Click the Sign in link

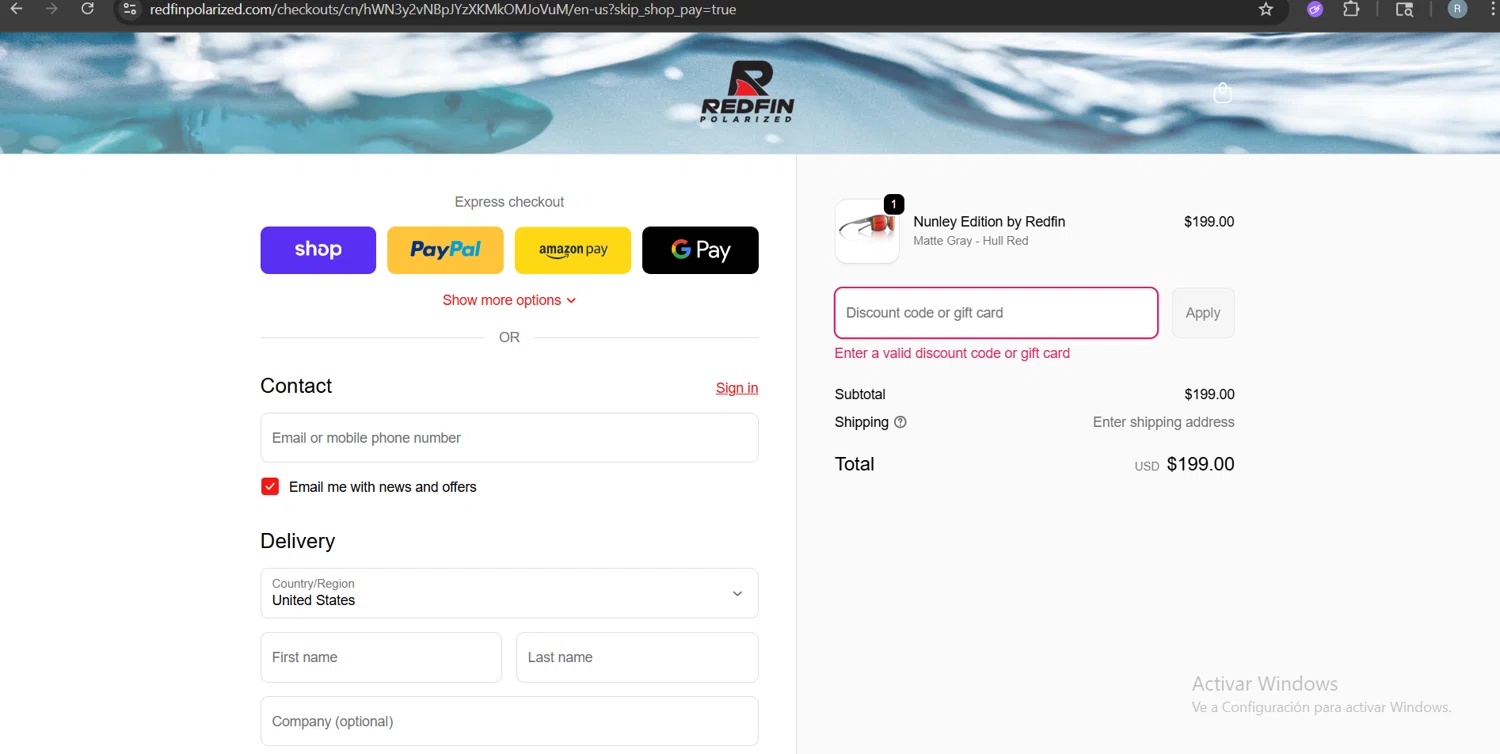737,388
